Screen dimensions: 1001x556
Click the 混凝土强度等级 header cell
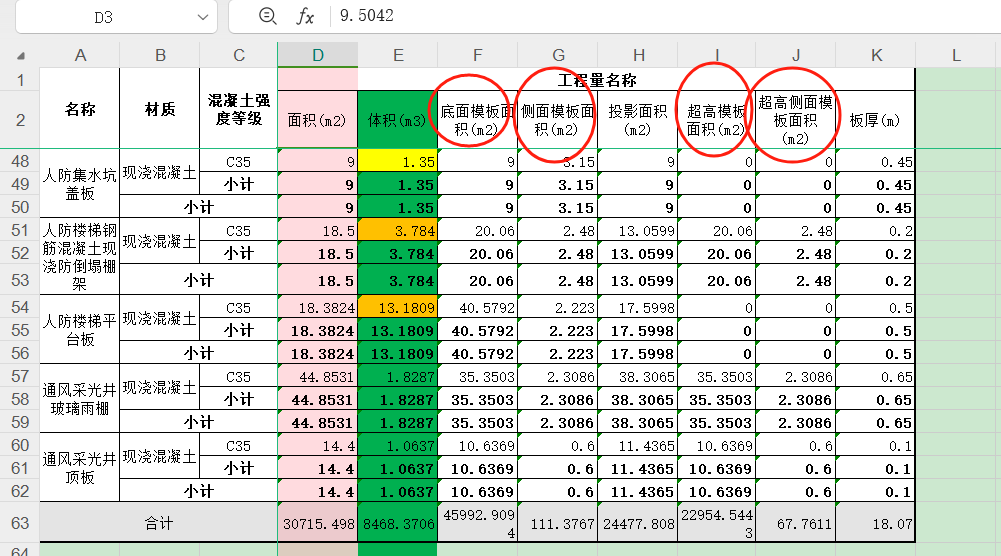pos(239,109)
